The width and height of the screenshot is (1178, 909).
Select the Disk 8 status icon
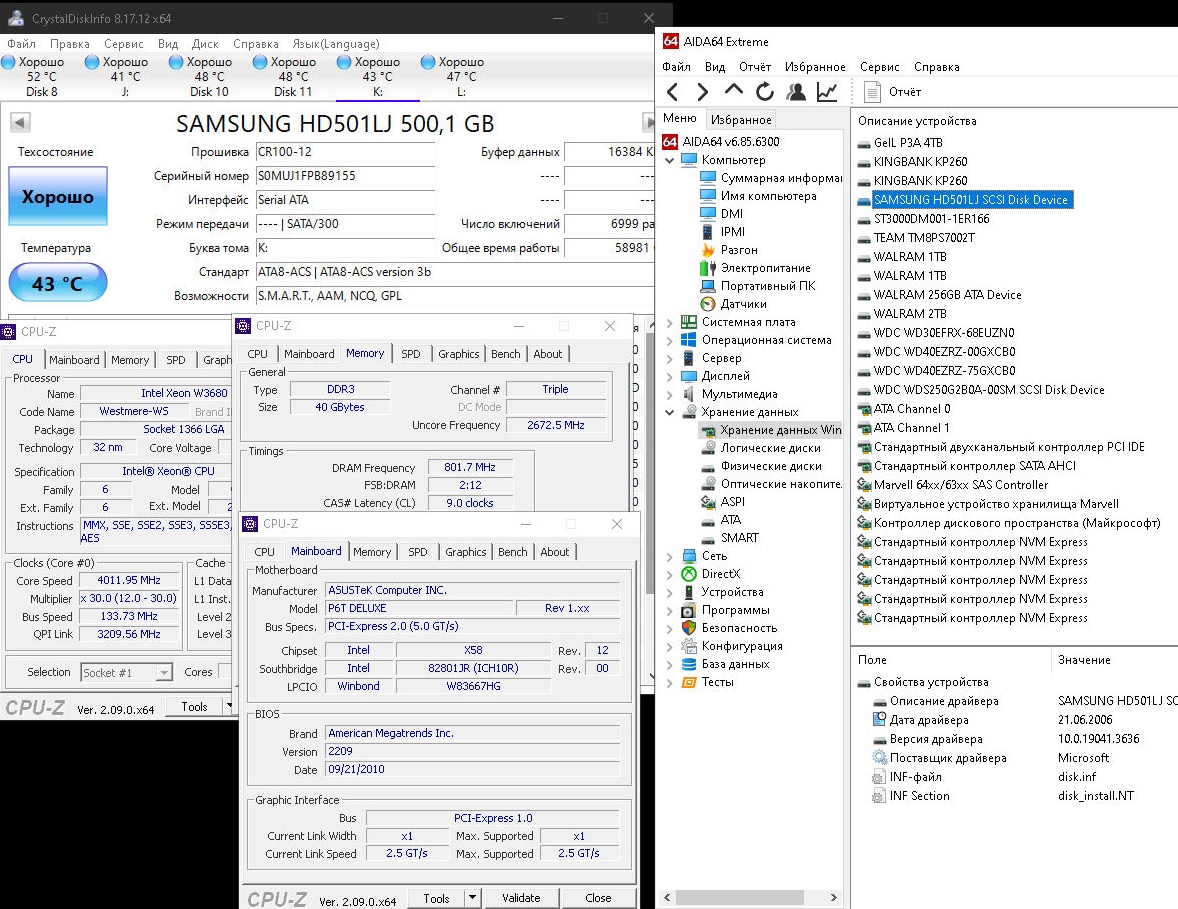coord(9,63)
